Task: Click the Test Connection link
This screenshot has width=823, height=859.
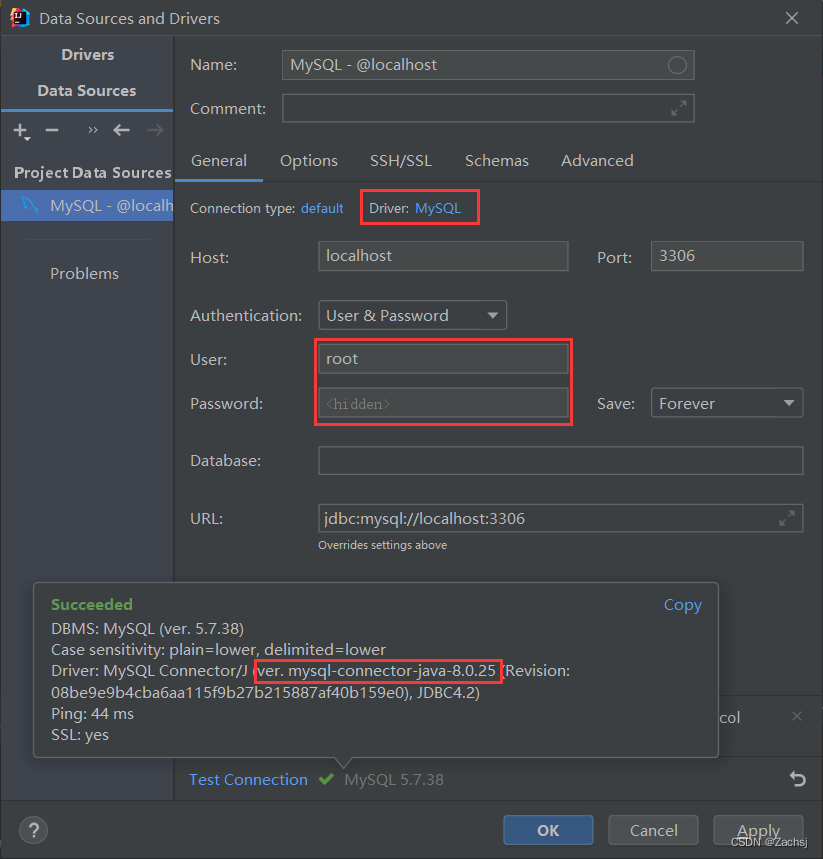Action: [248, 779]
